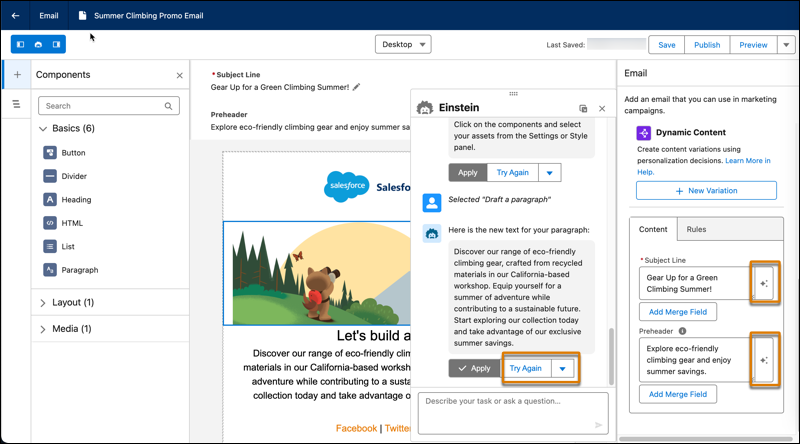Click the small Einstein response avatar
Screen dimensions: 800x444
432,234
